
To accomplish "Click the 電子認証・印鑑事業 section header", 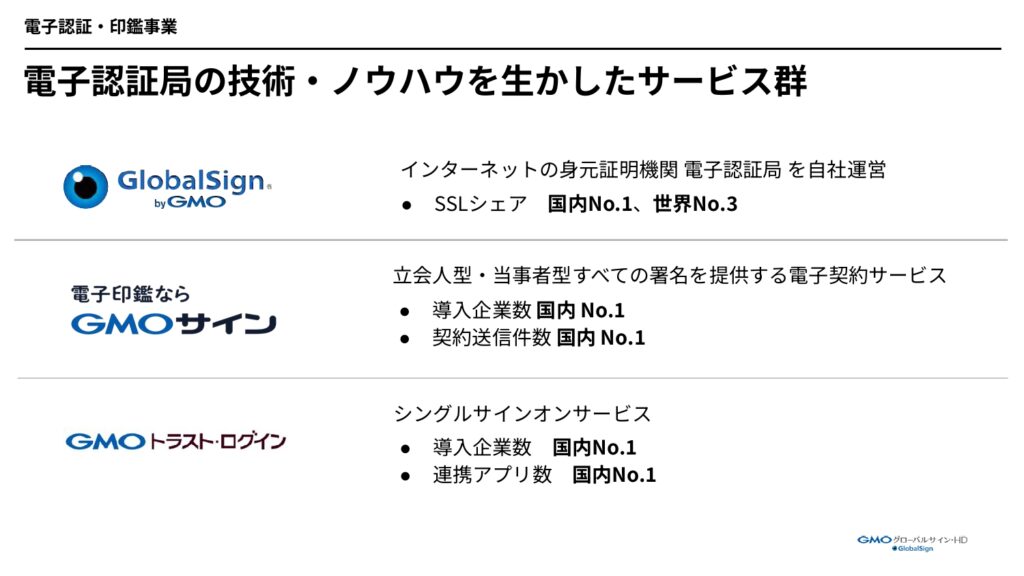I will pyautogui.click(x=101, y=27).
